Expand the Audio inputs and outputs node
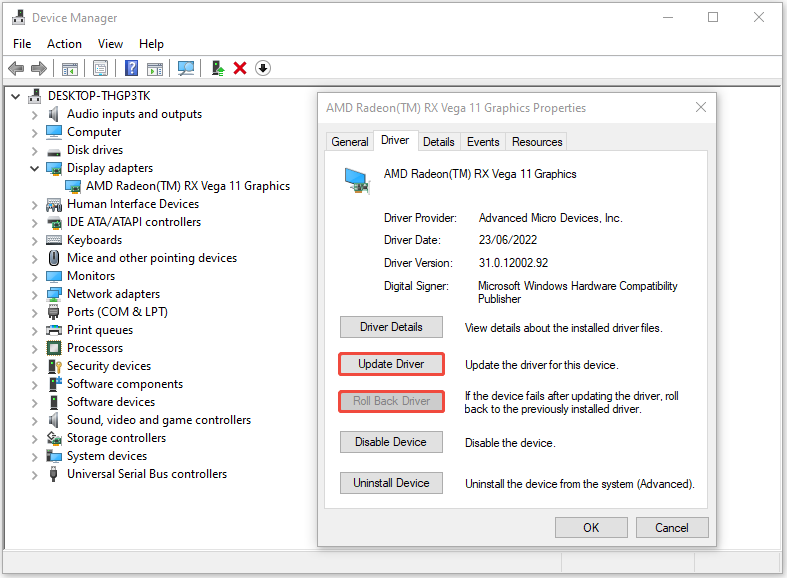This screenshot has width=787, height=578. (x=35, y=114)
